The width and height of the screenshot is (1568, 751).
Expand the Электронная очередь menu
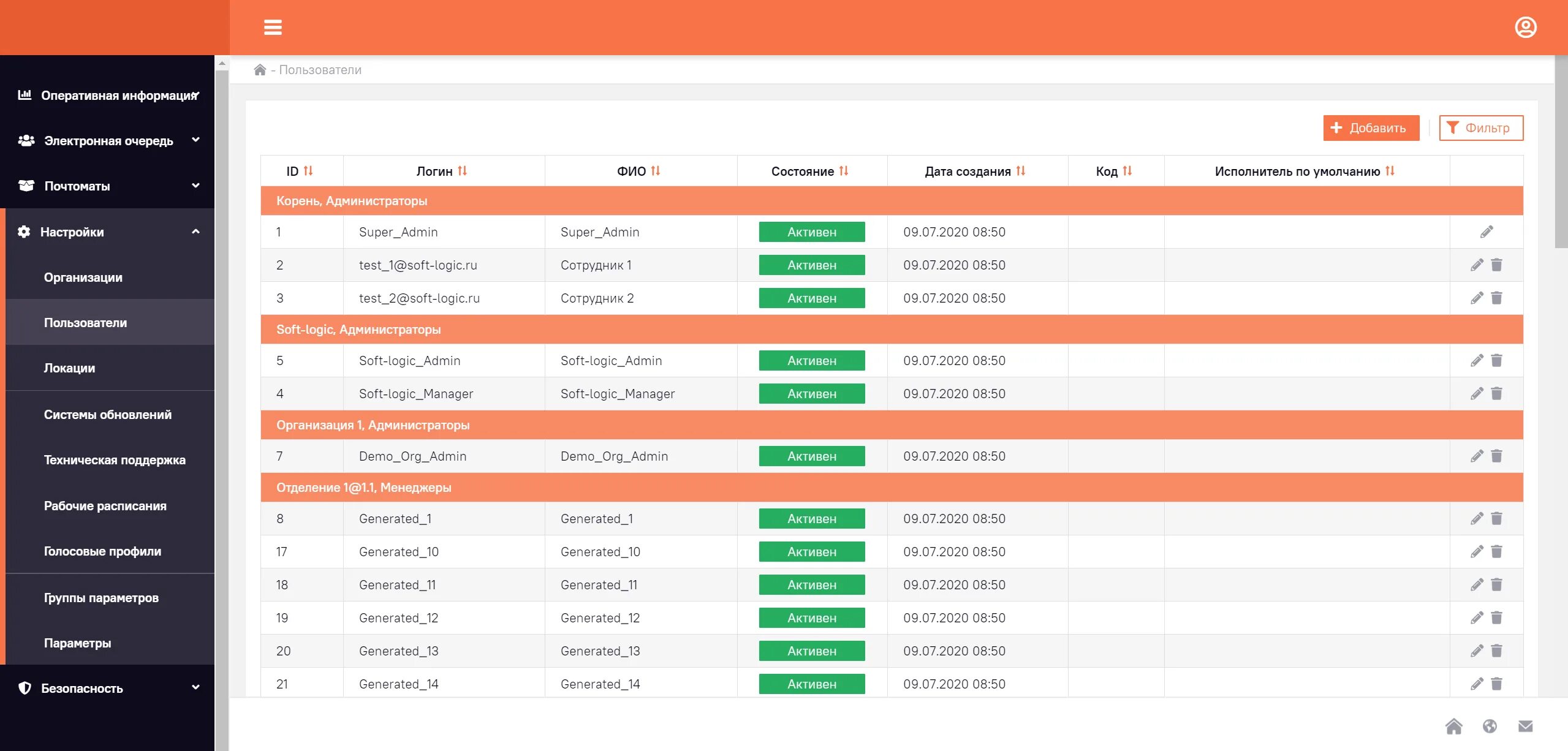(x=108, y=141)
